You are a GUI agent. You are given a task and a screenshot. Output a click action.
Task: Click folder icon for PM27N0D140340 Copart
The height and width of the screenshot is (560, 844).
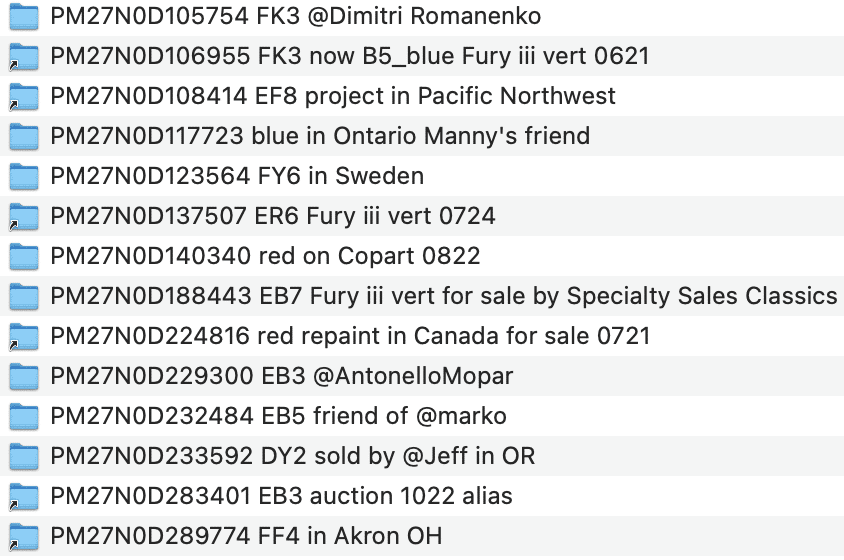pyautogui.click(x=22, y=256)
